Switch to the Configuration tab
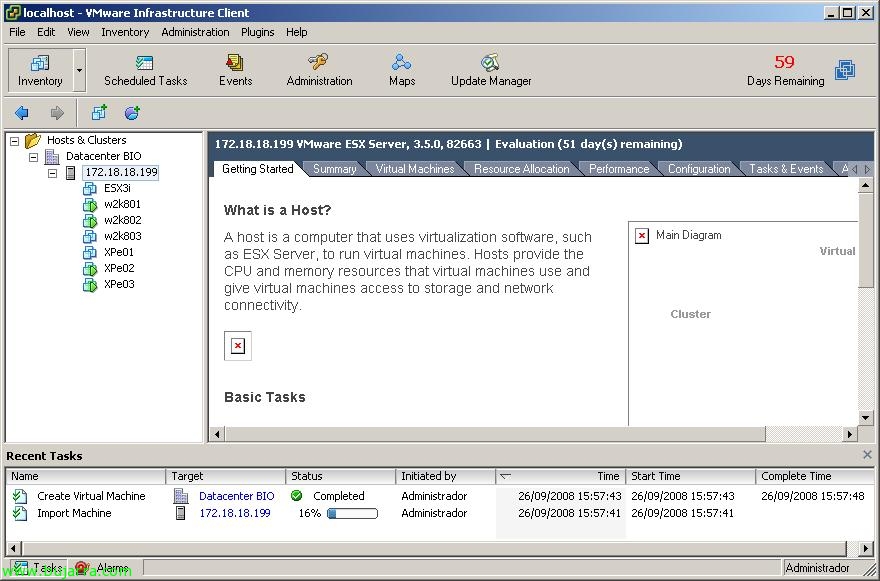880x581 pixels. click(x=699, y=169)
